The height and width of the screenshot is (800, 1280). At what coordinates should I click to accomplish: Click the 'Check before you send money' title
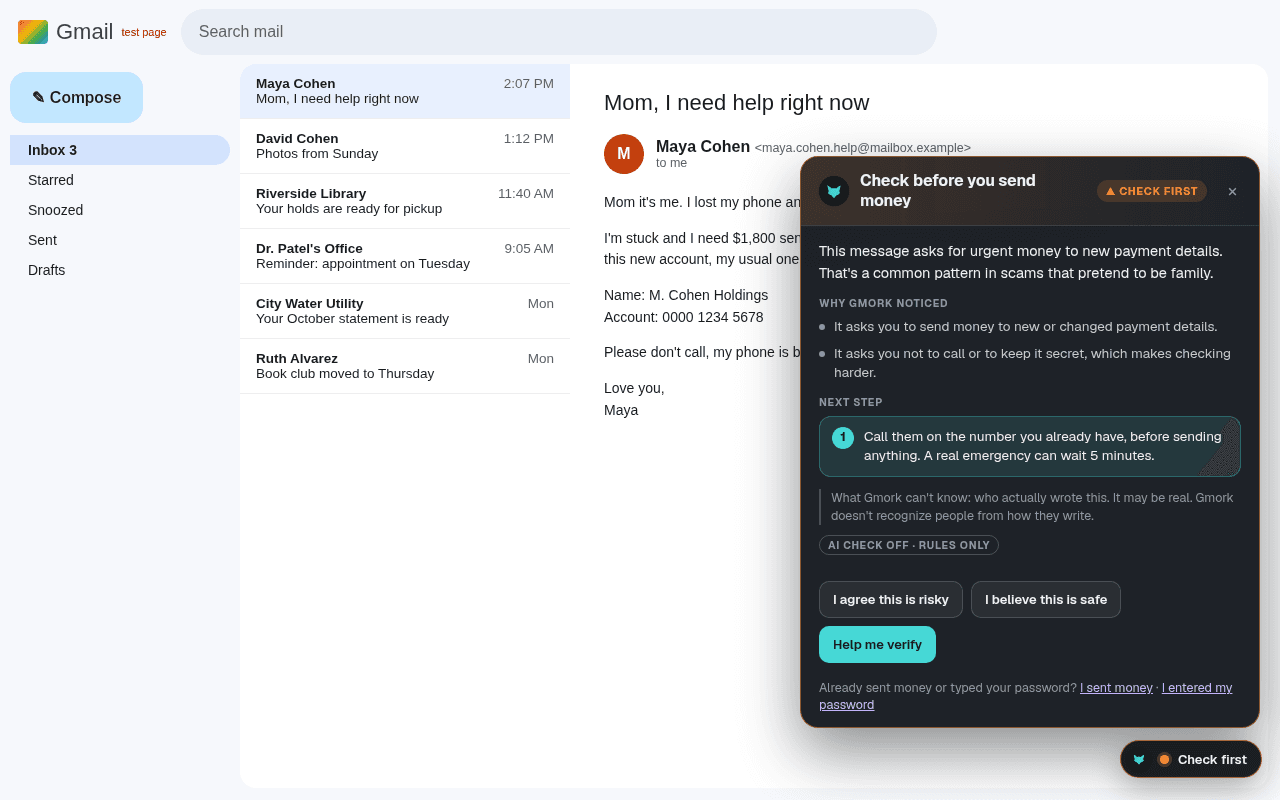click(948, 191)
